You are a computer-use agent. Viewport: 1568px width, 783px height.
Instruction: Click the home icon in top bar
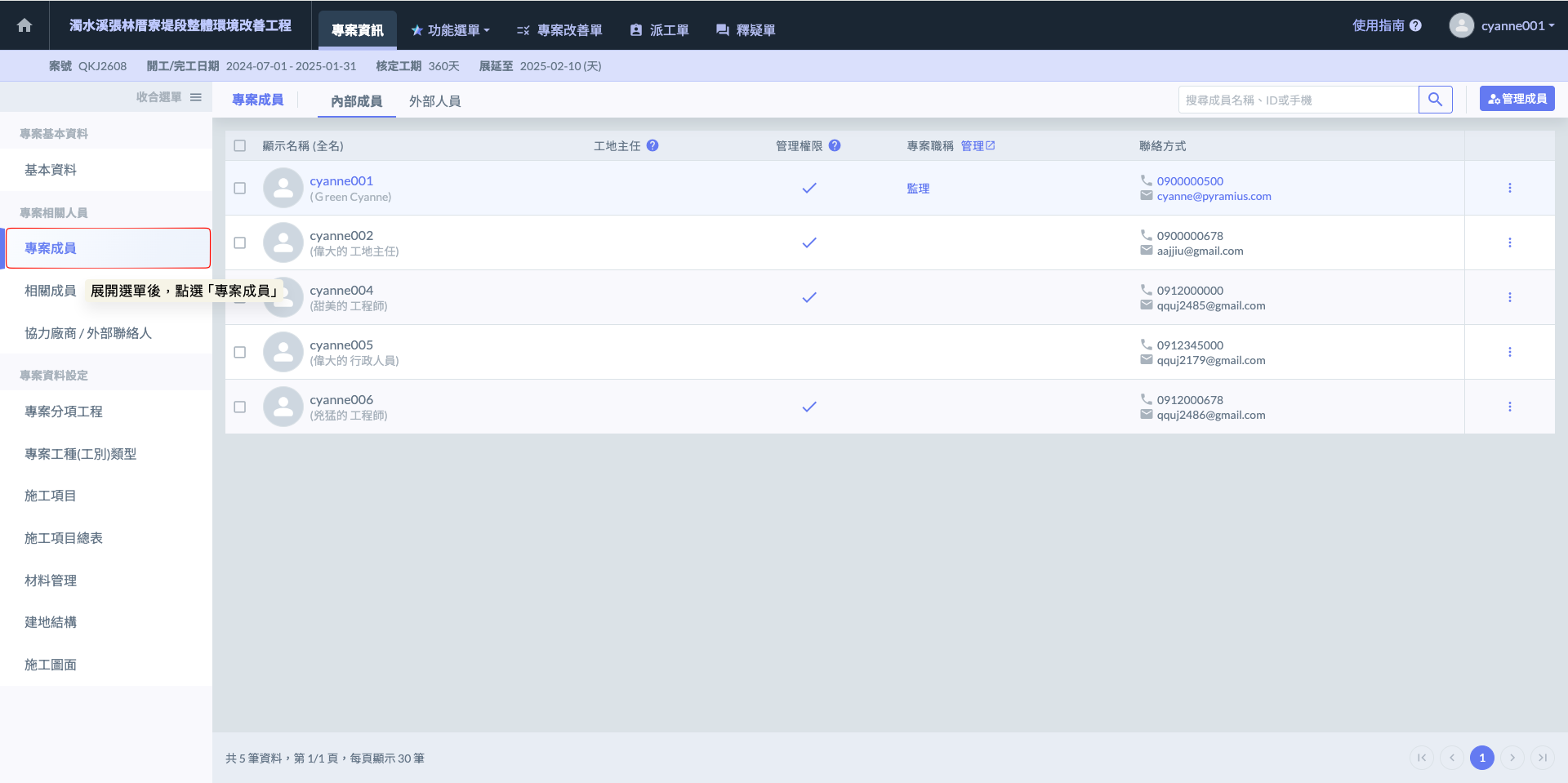(x=24, y=25)
